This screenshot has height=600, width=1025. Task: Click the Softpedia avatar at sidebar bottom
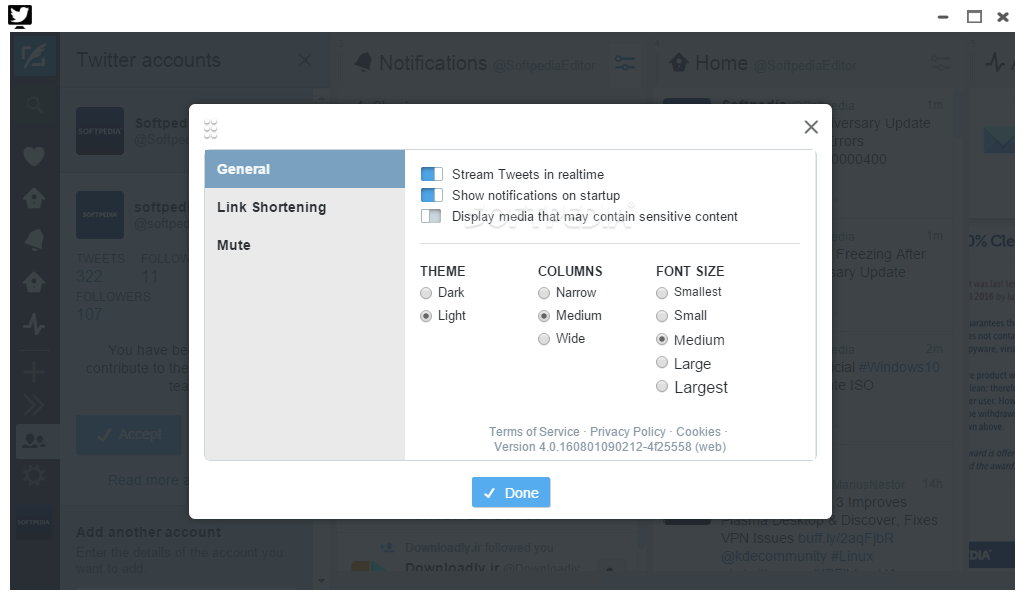pyautogui.click(x=34, y=522)
